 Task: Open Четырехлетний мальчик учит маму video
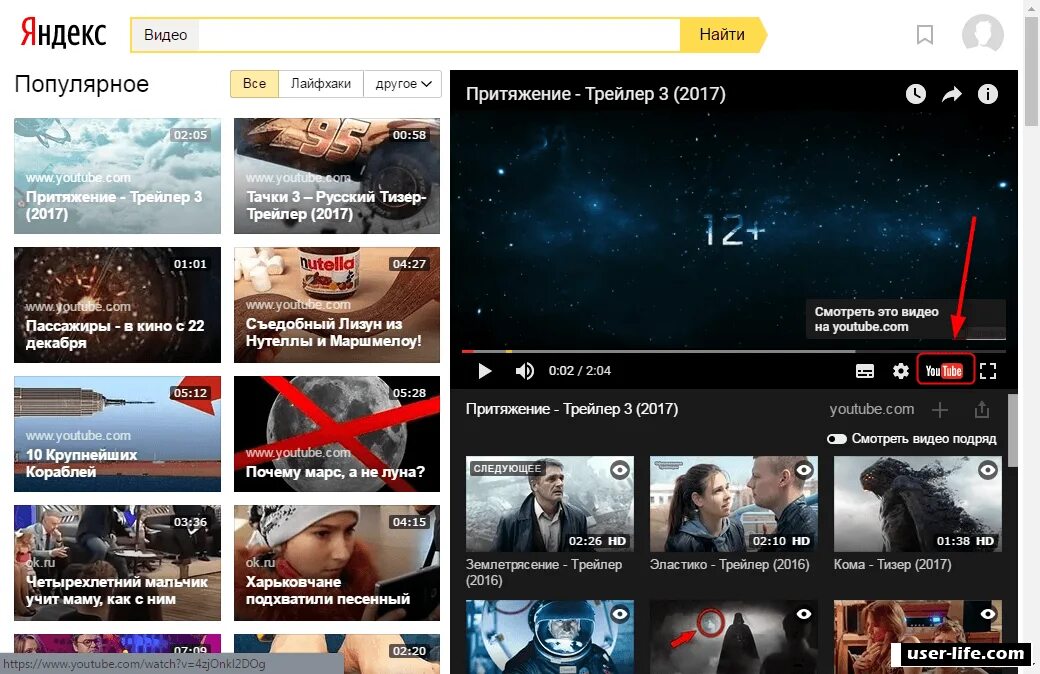click(117, 563)
